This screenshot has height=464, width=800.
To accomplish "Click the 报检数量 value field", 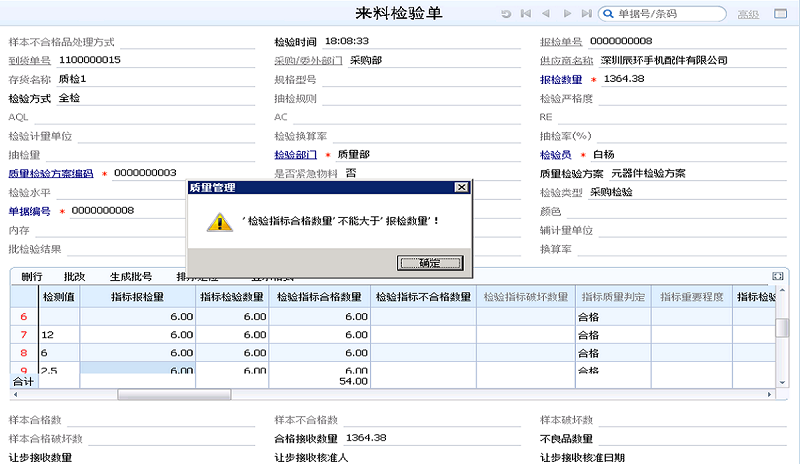I will (x=694, y=79).
